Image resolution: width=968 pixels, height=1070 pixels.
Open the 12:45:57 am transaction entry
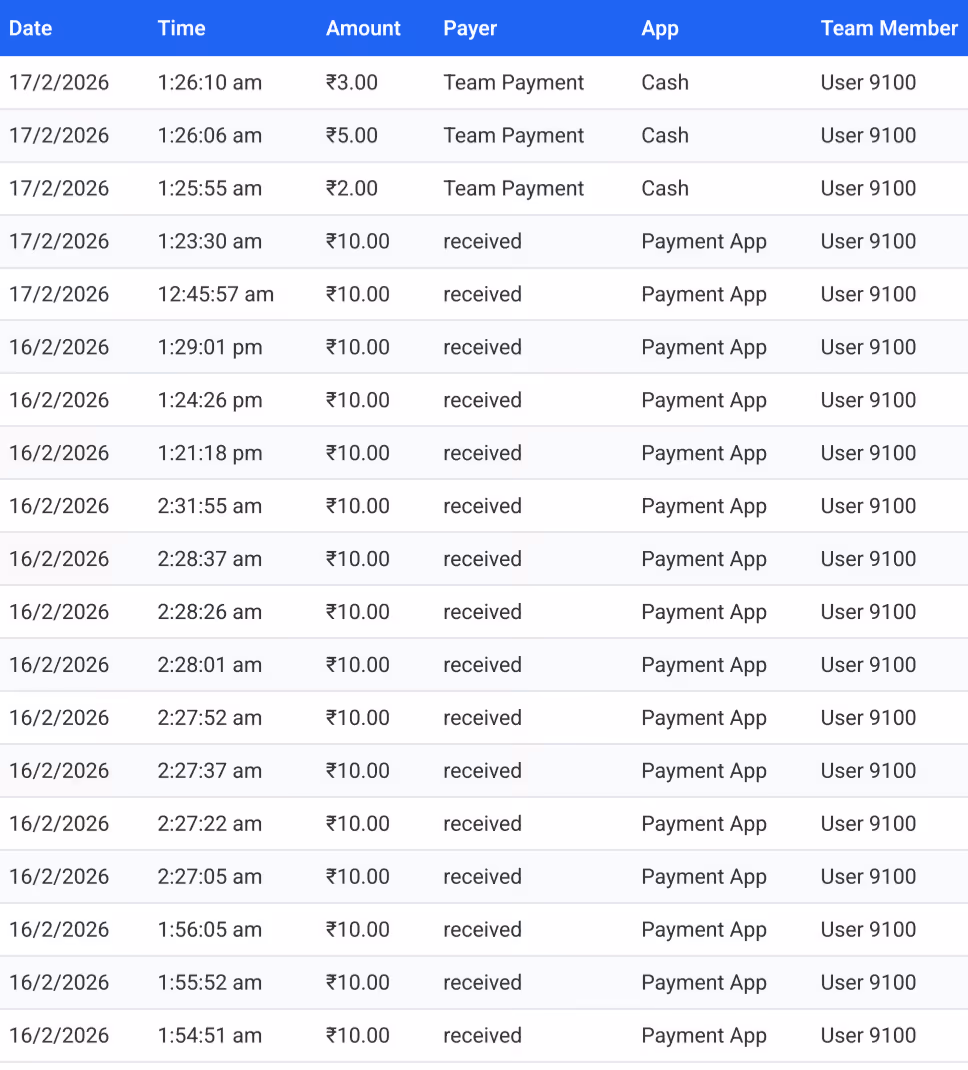click(484, 294)
